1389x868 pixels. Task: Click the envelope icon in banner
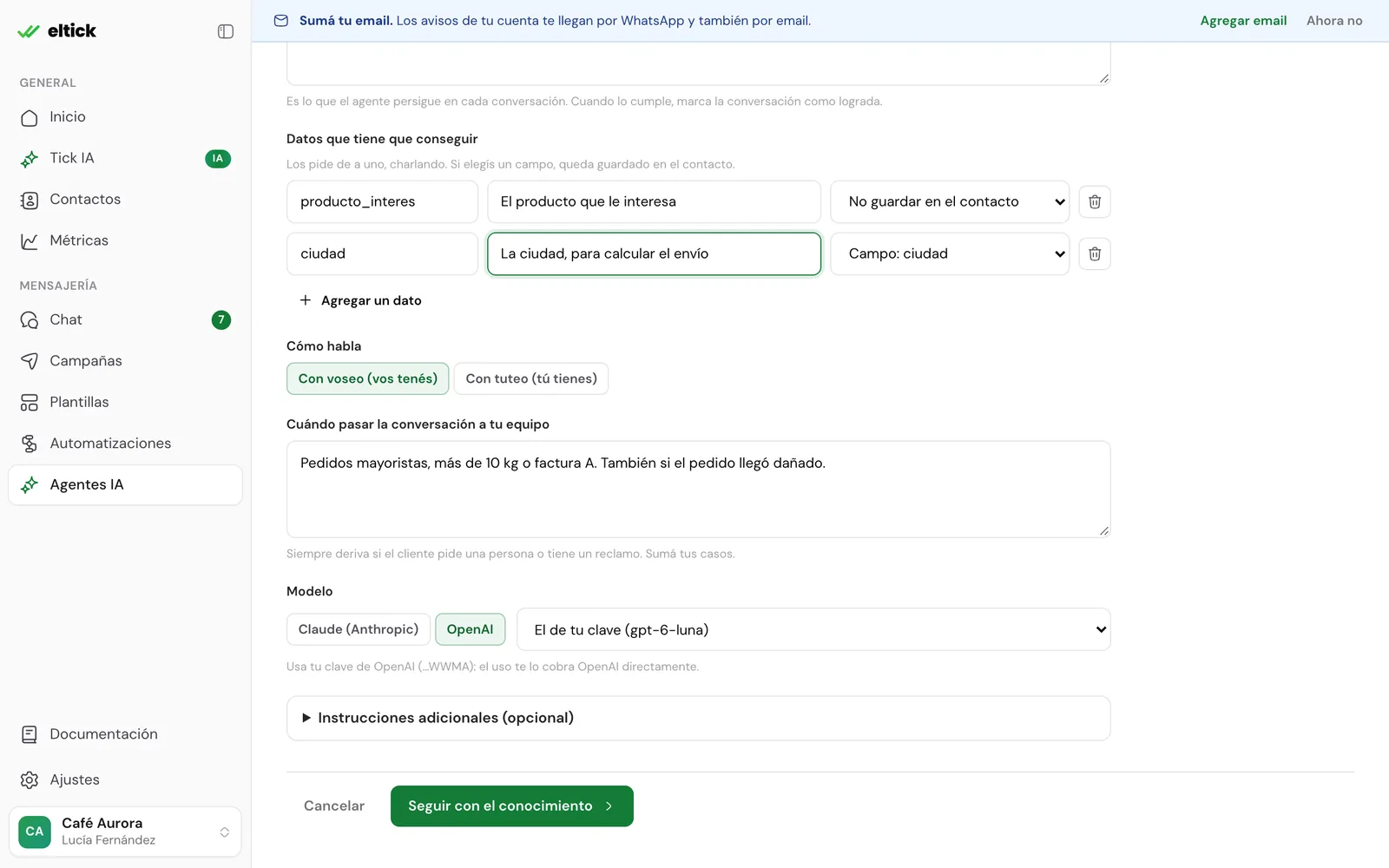click(x=281, y=21)
